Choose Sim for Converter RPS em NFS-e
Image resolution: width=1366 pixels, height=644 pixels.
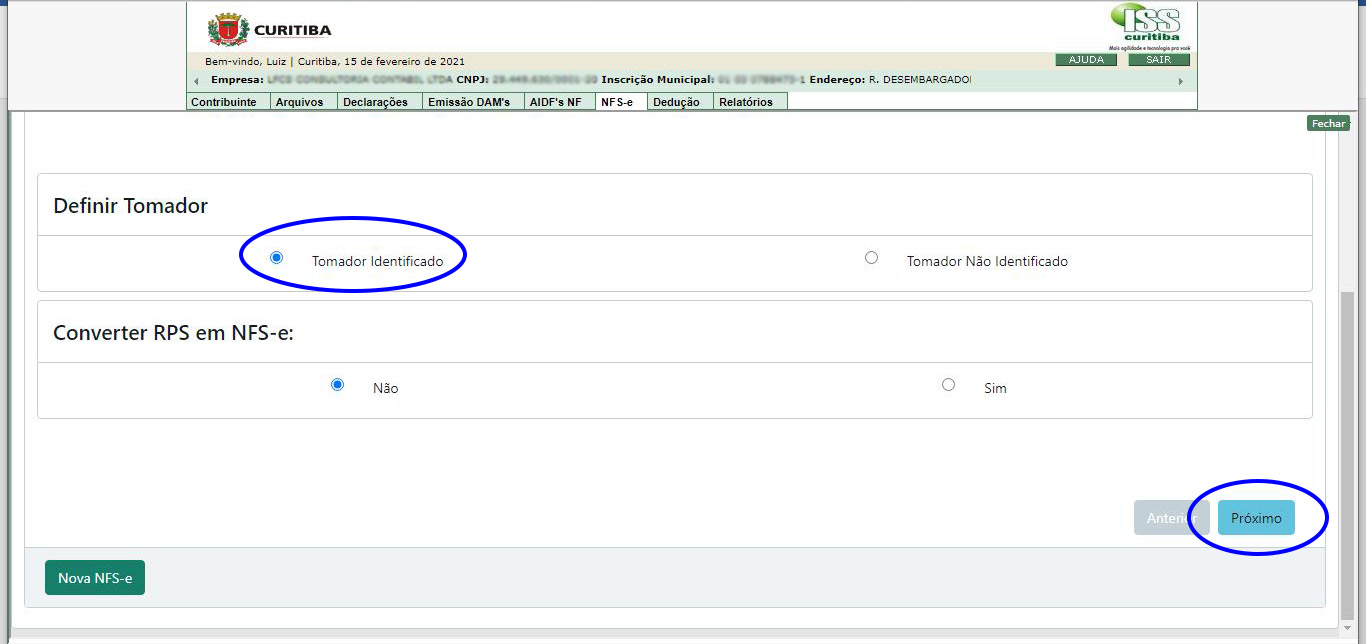click(x=948, y=385)
